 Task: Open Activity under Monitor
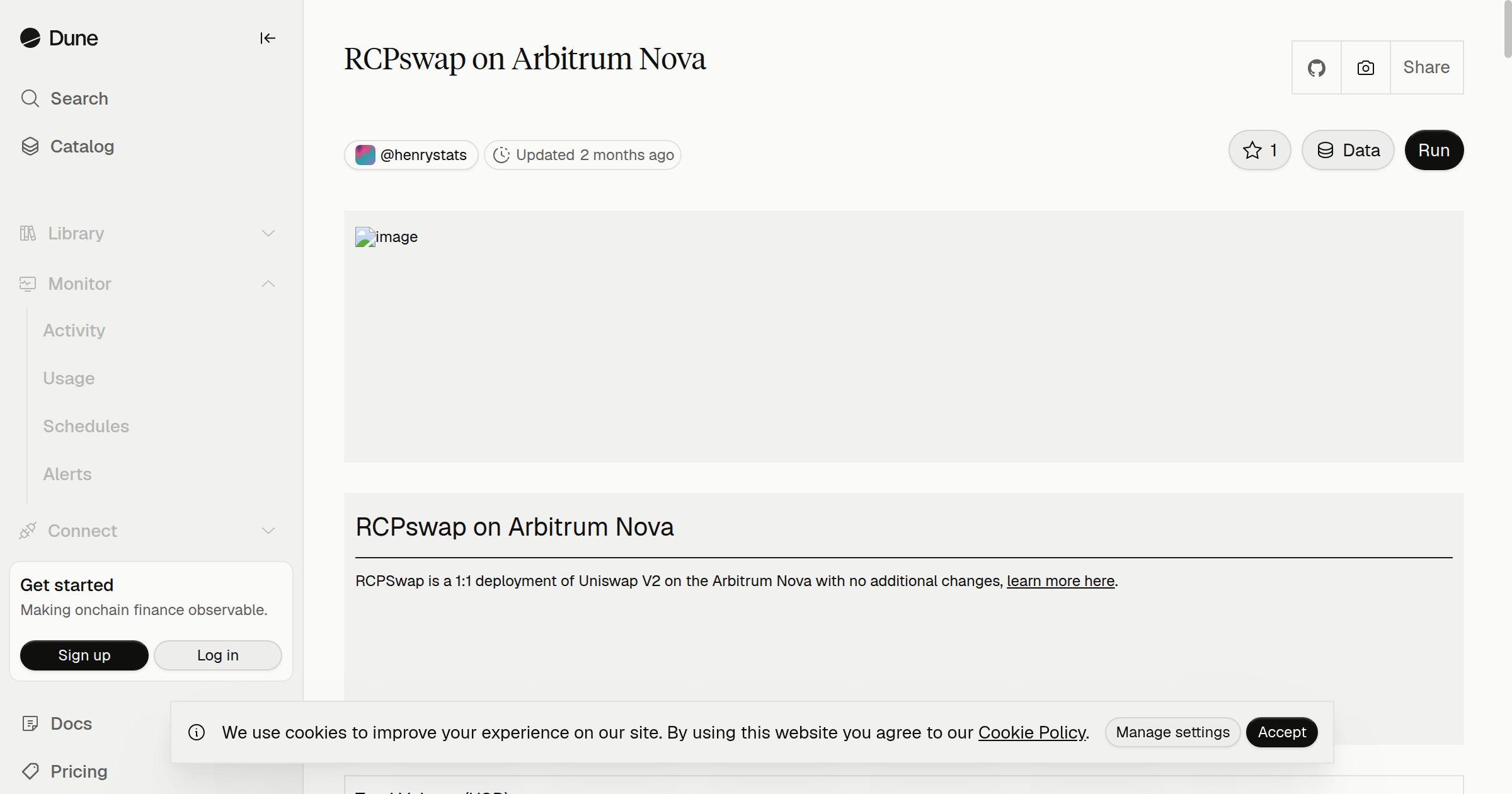pos(74,330)
